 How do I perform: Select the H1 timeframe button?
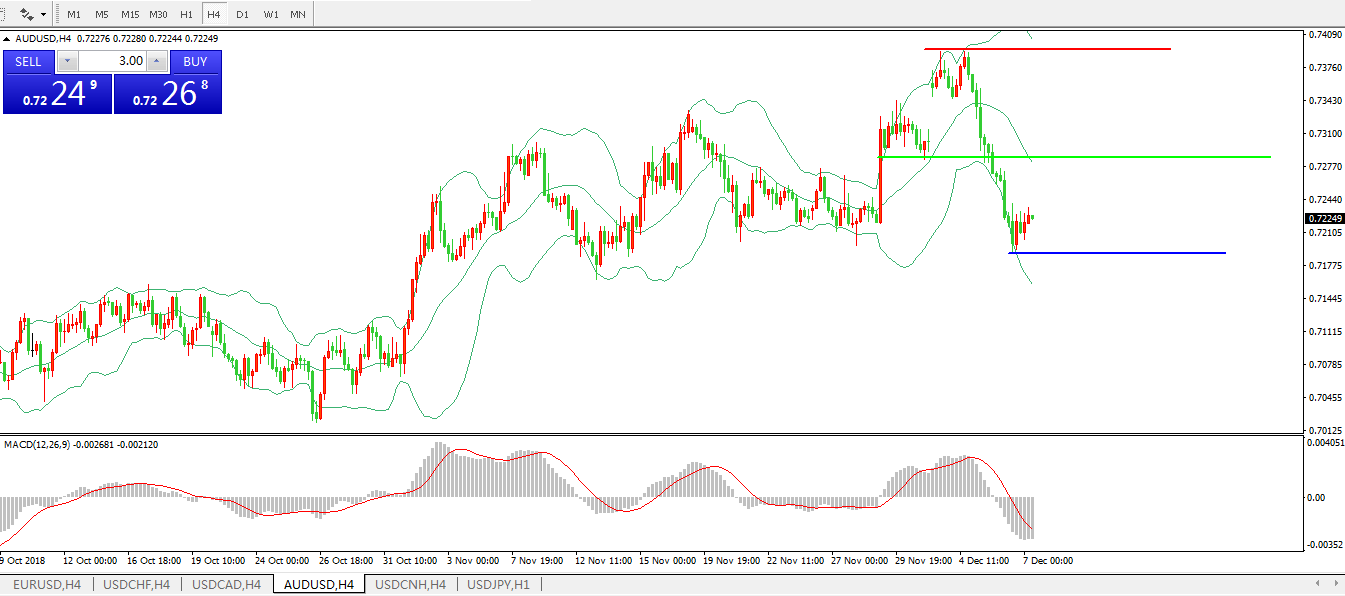tap(186, 15)
